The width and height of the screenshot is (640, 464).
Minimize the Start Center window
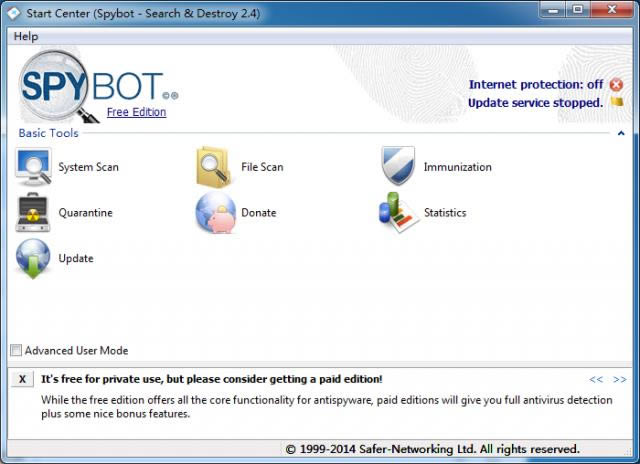click(553, 9)
